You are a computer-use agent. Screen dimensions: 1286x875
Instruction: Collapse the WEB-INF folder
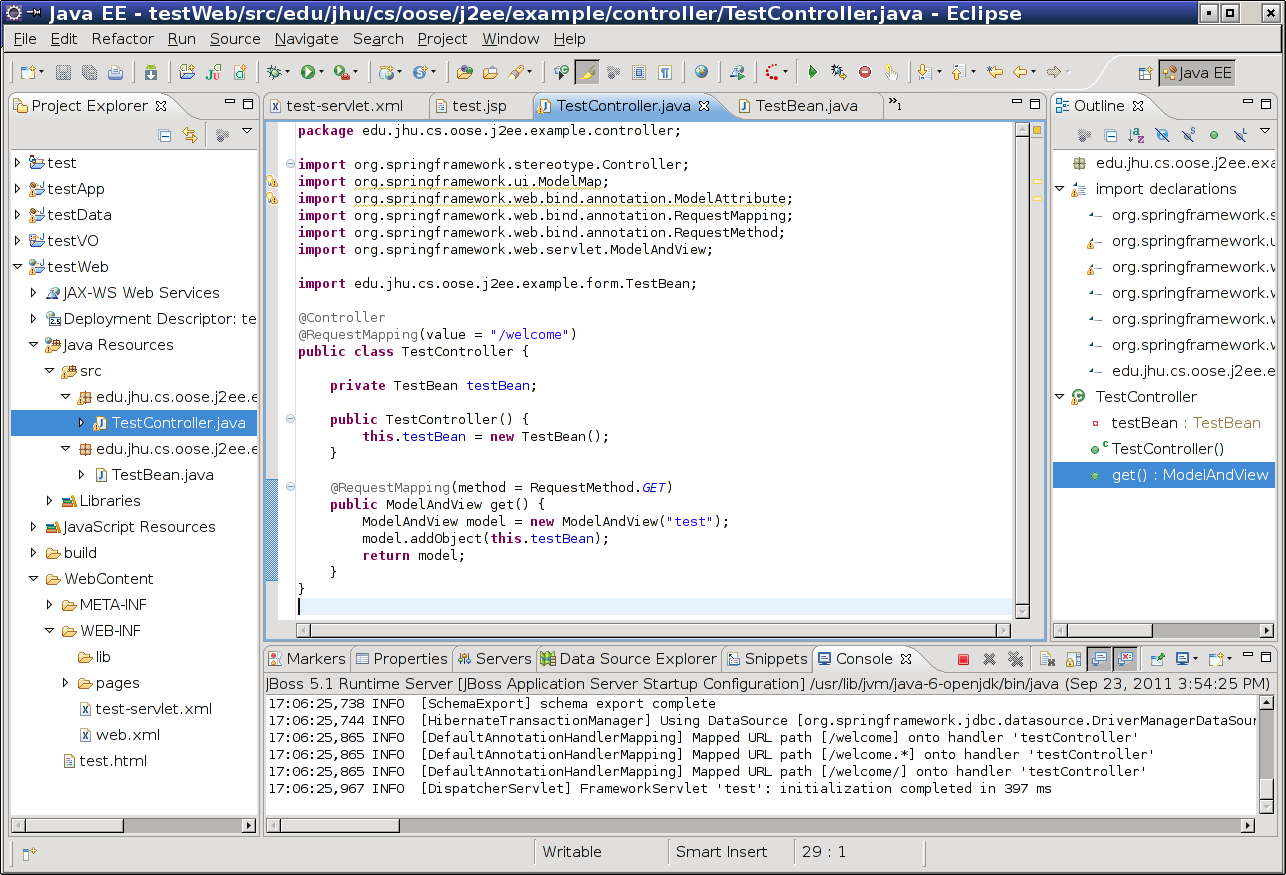point(50,631)
